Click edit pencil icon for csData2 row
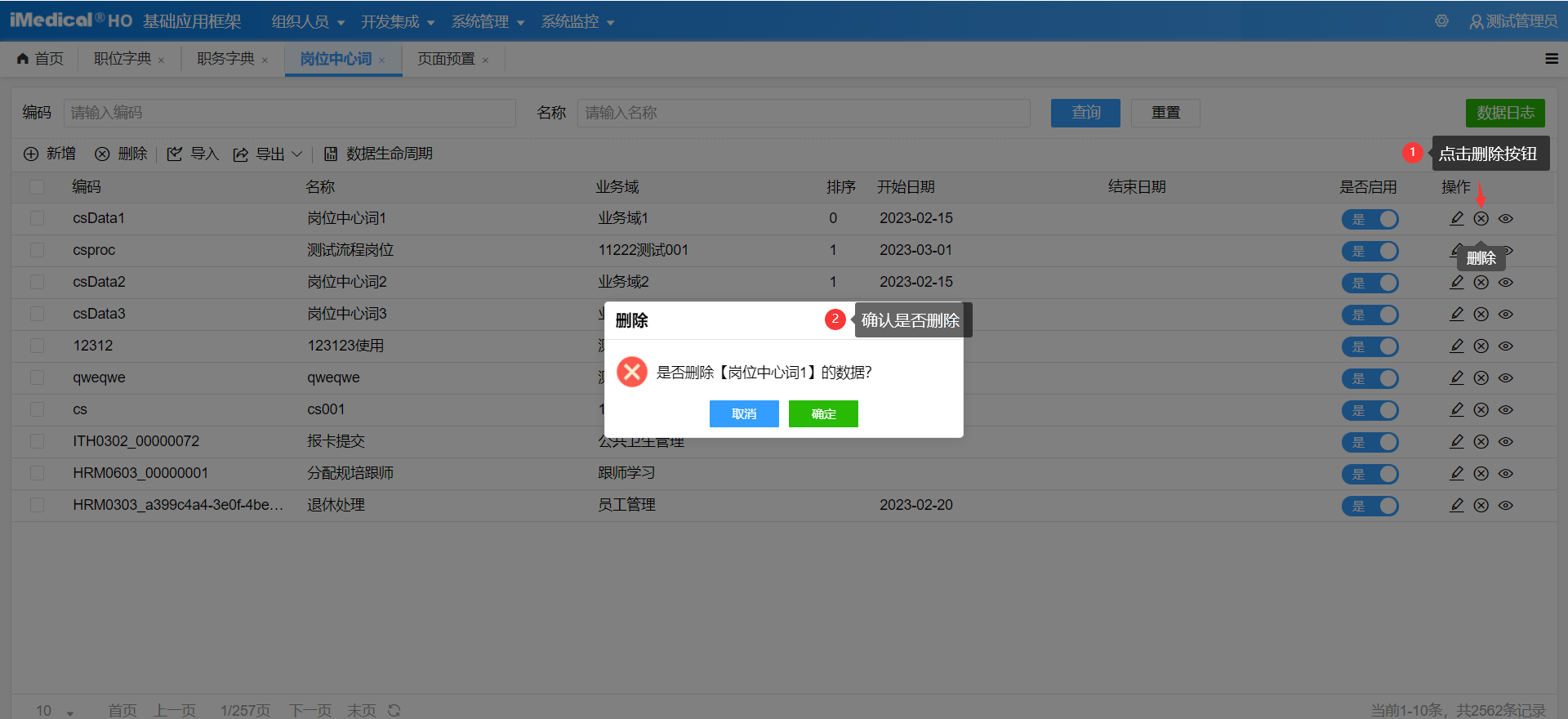The height and width of the screenshot is (719, 1568). (x=1456, y=282)
